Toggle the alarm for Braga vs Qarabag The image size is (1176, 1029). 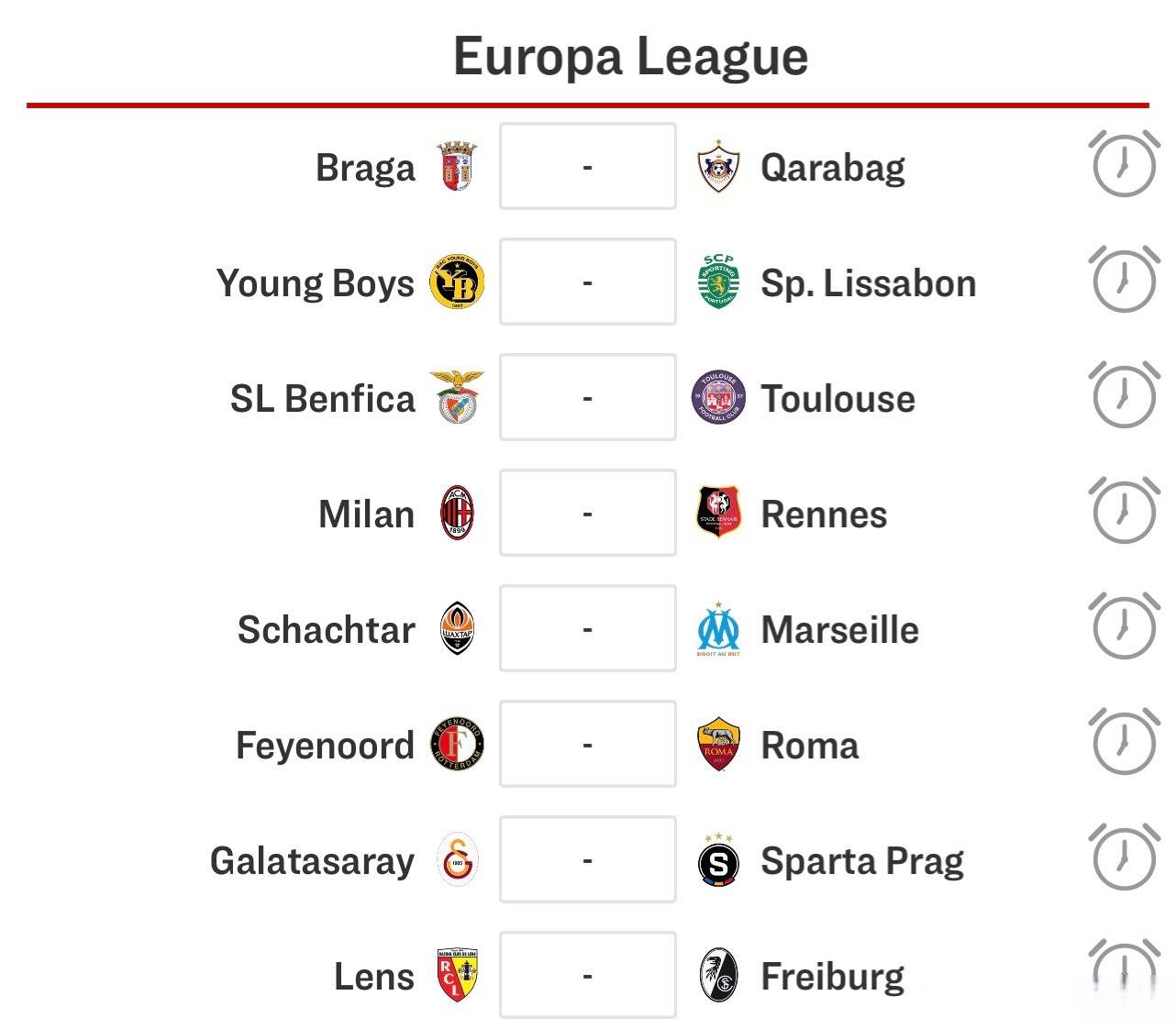(x=1124, y=165)
